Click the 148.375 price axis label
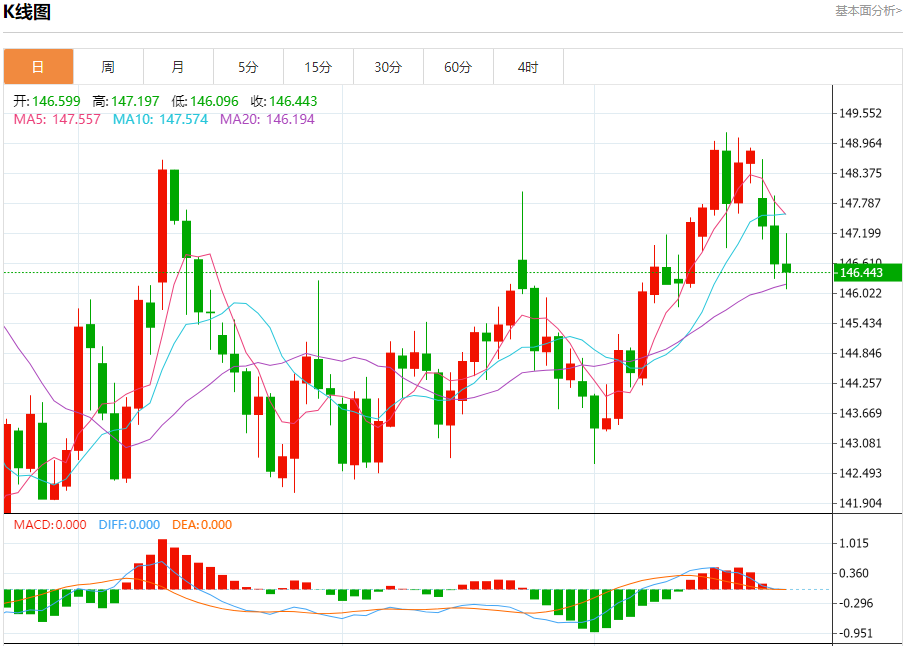Screen dimensions: 907x646 pyautogui.click(x=861, y=174)
